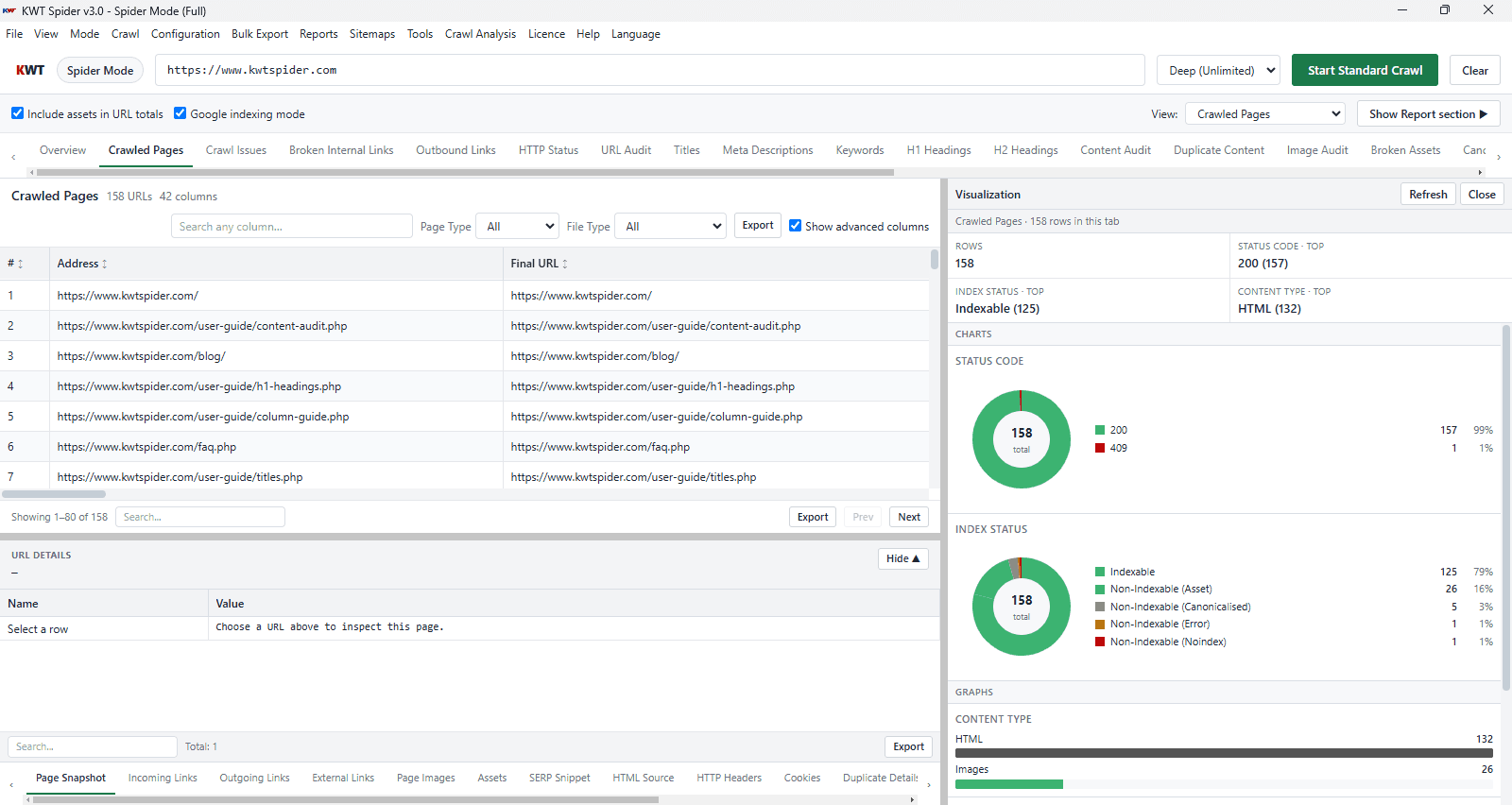Open the Reports menu
1512x805 pixels.
[318, 34]
